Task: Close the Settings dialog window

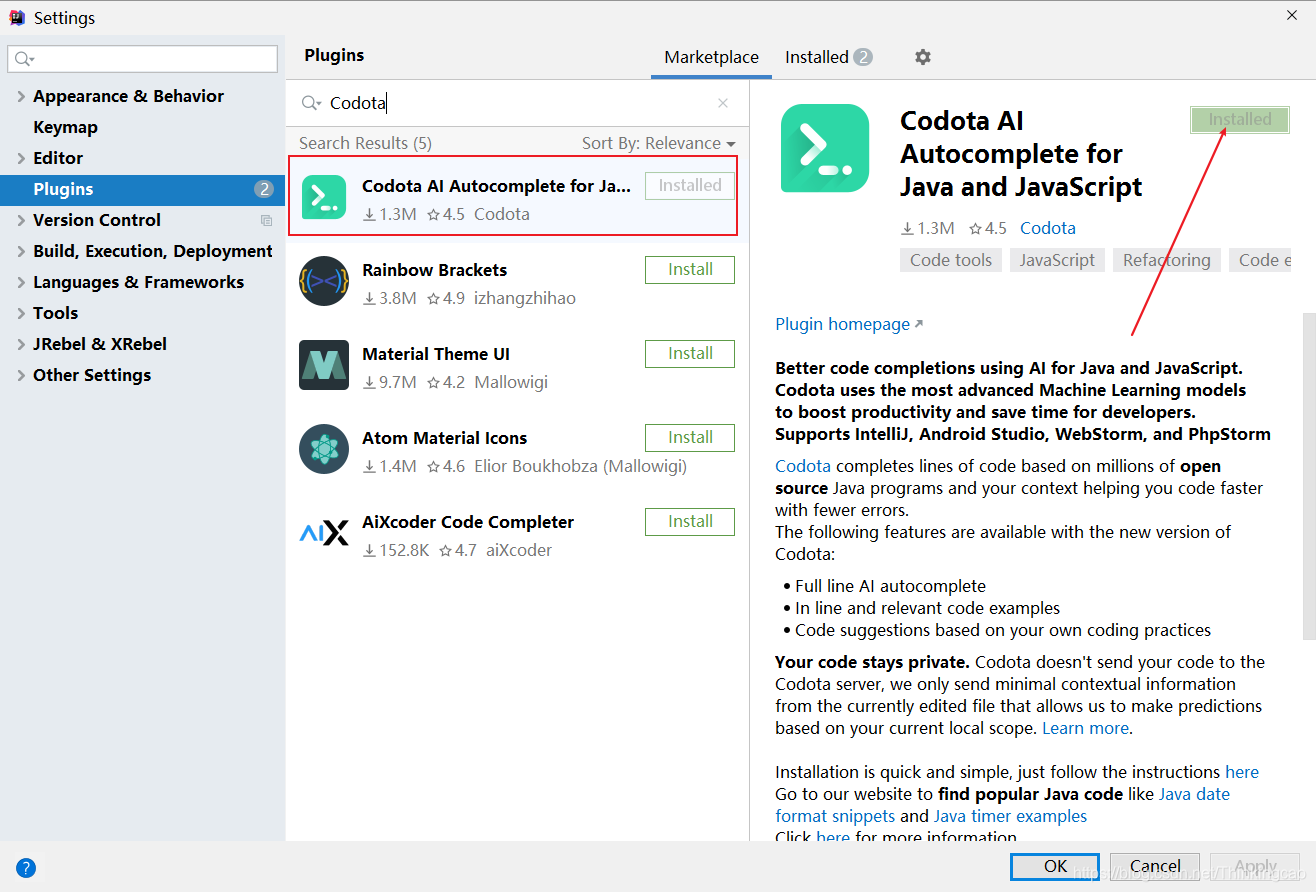Action: [x=1292, y=14]
